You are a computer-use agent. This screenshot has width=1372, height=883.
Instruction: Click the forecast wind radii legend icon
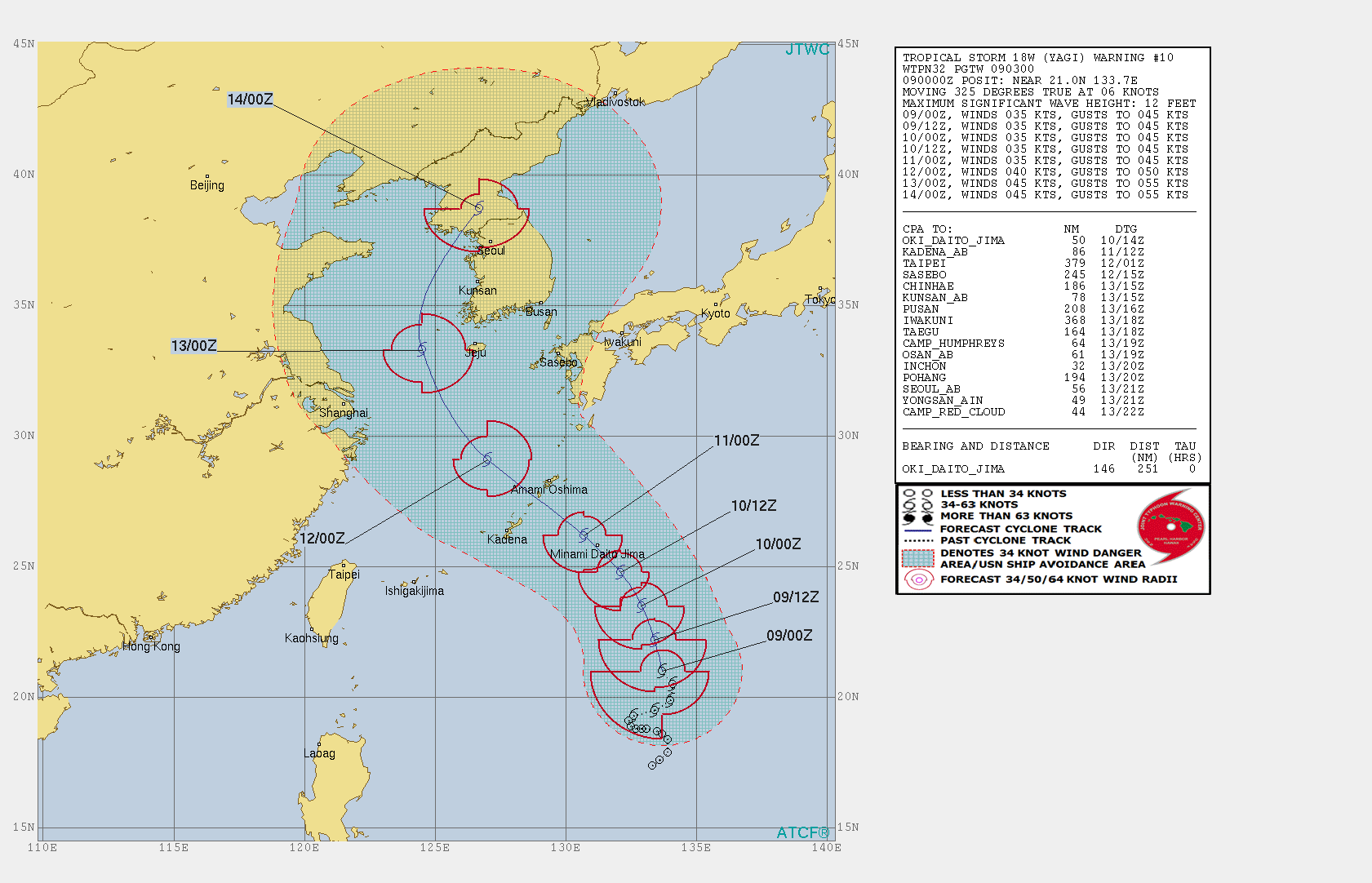pos(918,579)
